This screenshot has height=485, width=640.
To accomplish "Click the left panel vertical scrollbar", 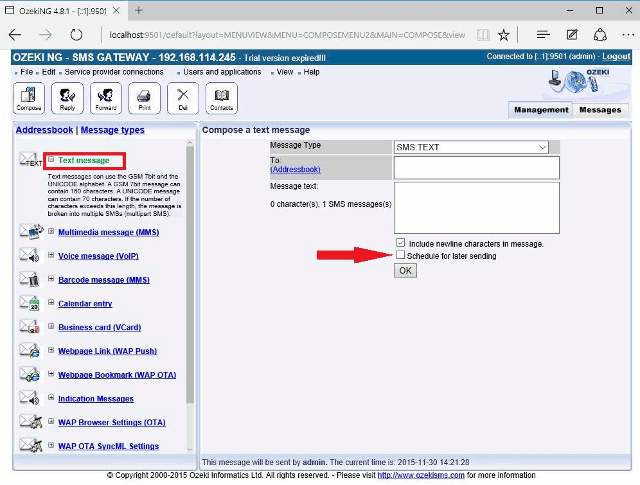I will 191,250.
